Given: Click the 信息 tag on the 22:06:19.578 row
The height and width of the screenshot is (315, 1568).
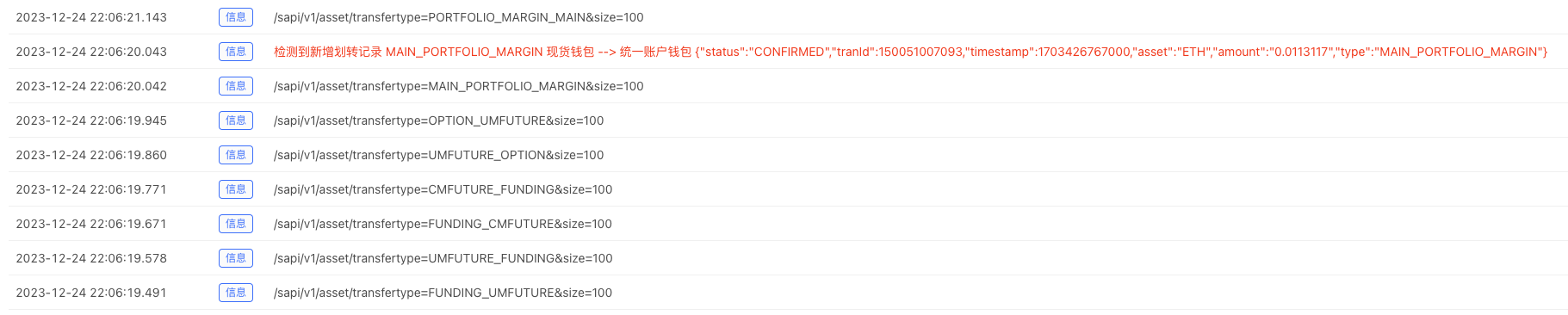Looking at the screenshot, I should 236,258.
